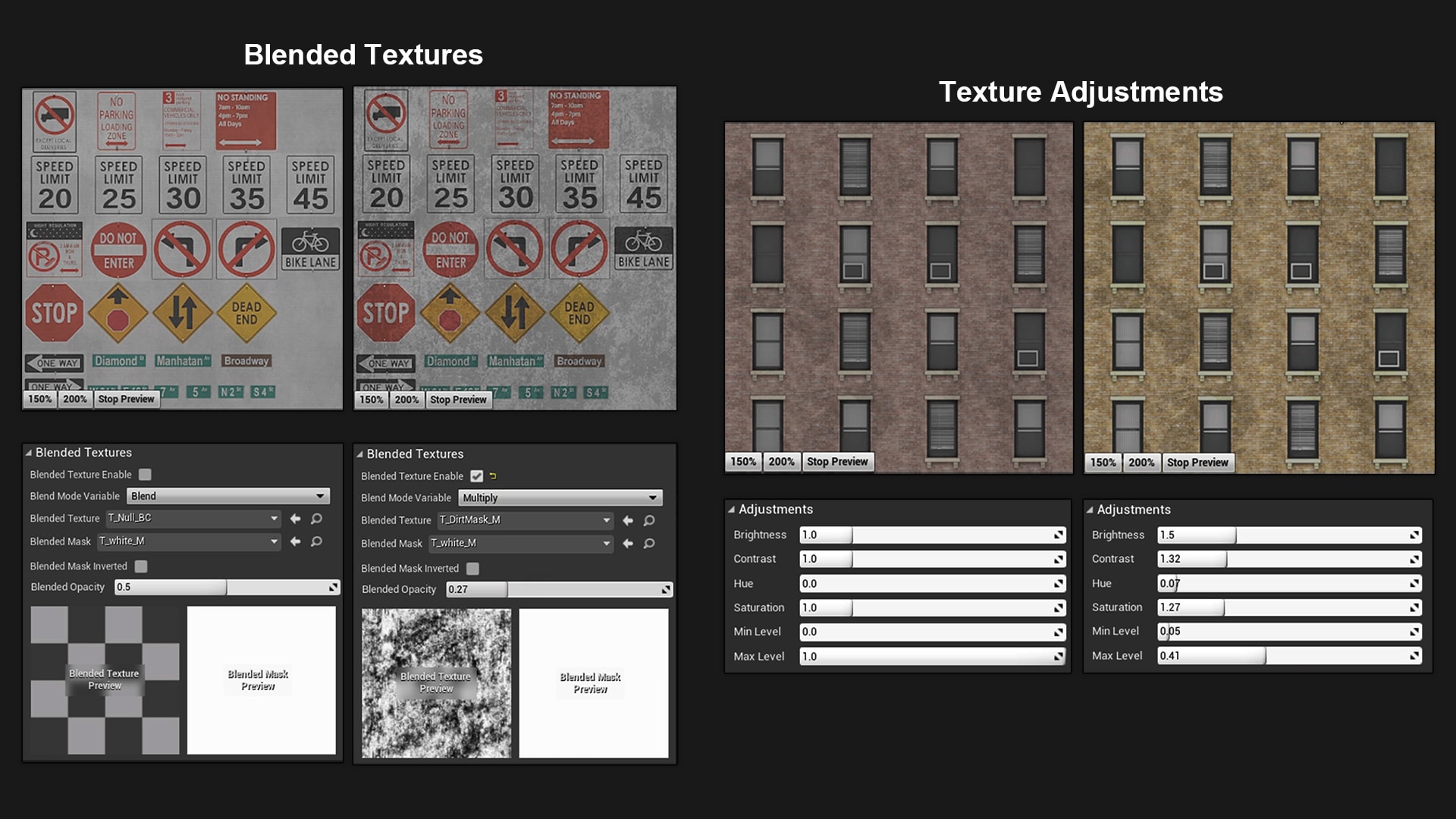Image resolution: width=1456 pixels, height=819 pixels.
Task: Click the 150% zoom tab on the yellow brick preview
Action: pyautogui.click(x=1103, y=463)
